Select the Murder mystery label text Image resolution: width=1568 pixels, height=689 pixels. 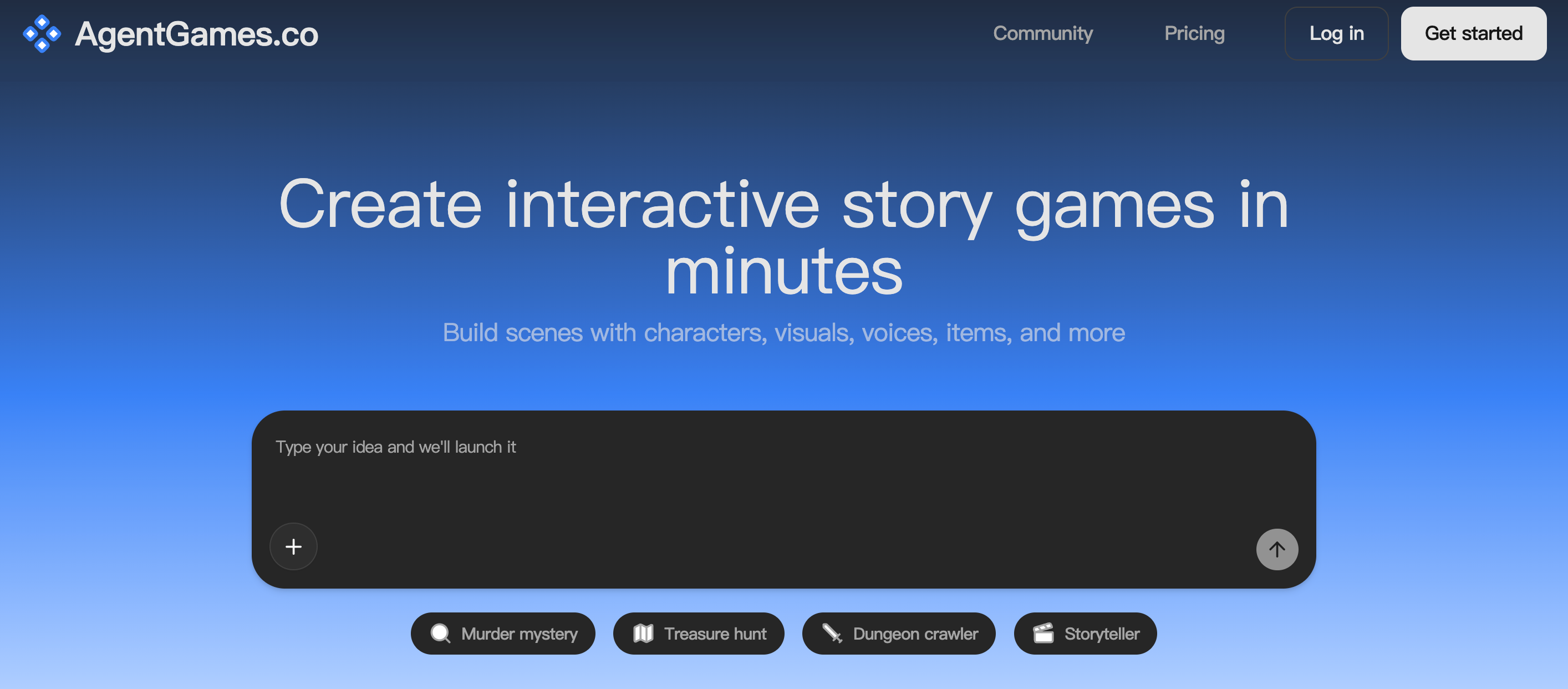(x=519, y=634)
